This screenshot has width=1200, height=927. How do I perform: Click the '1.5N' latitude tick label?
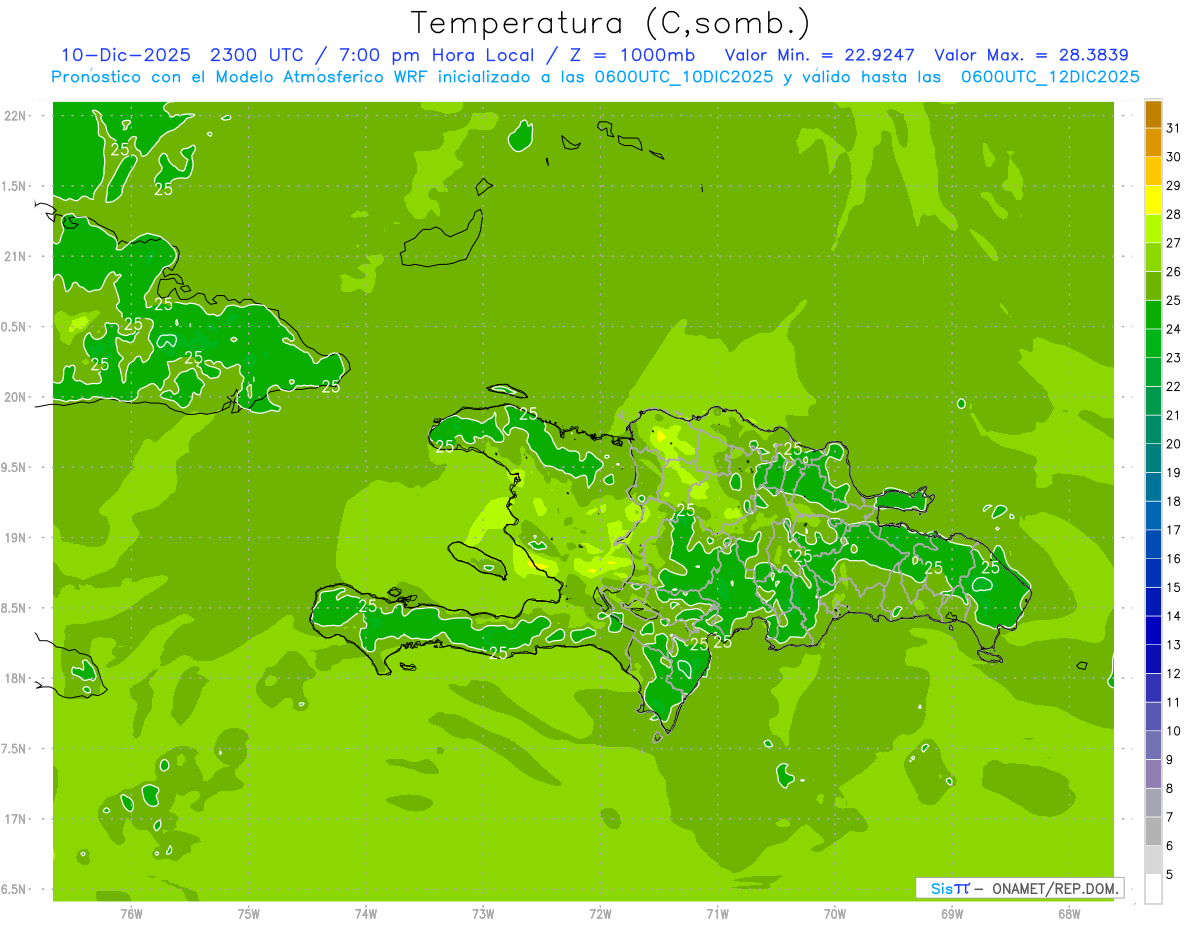tap(15, 186)
